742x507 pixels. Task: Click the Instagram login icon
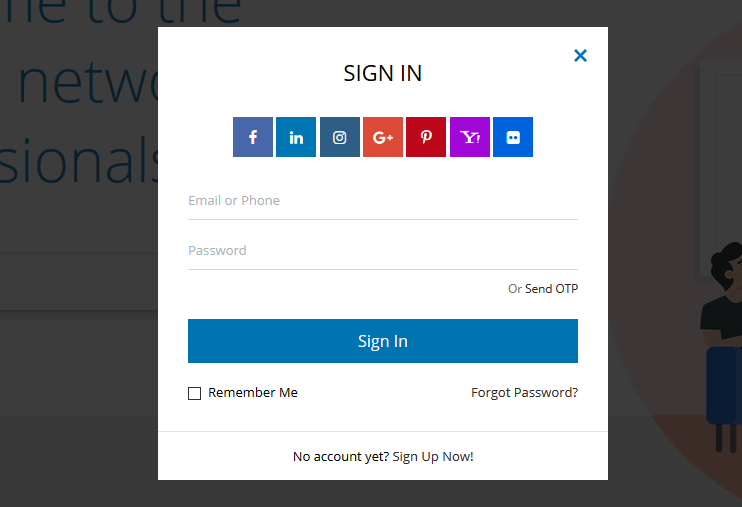[x=340, y=137]
